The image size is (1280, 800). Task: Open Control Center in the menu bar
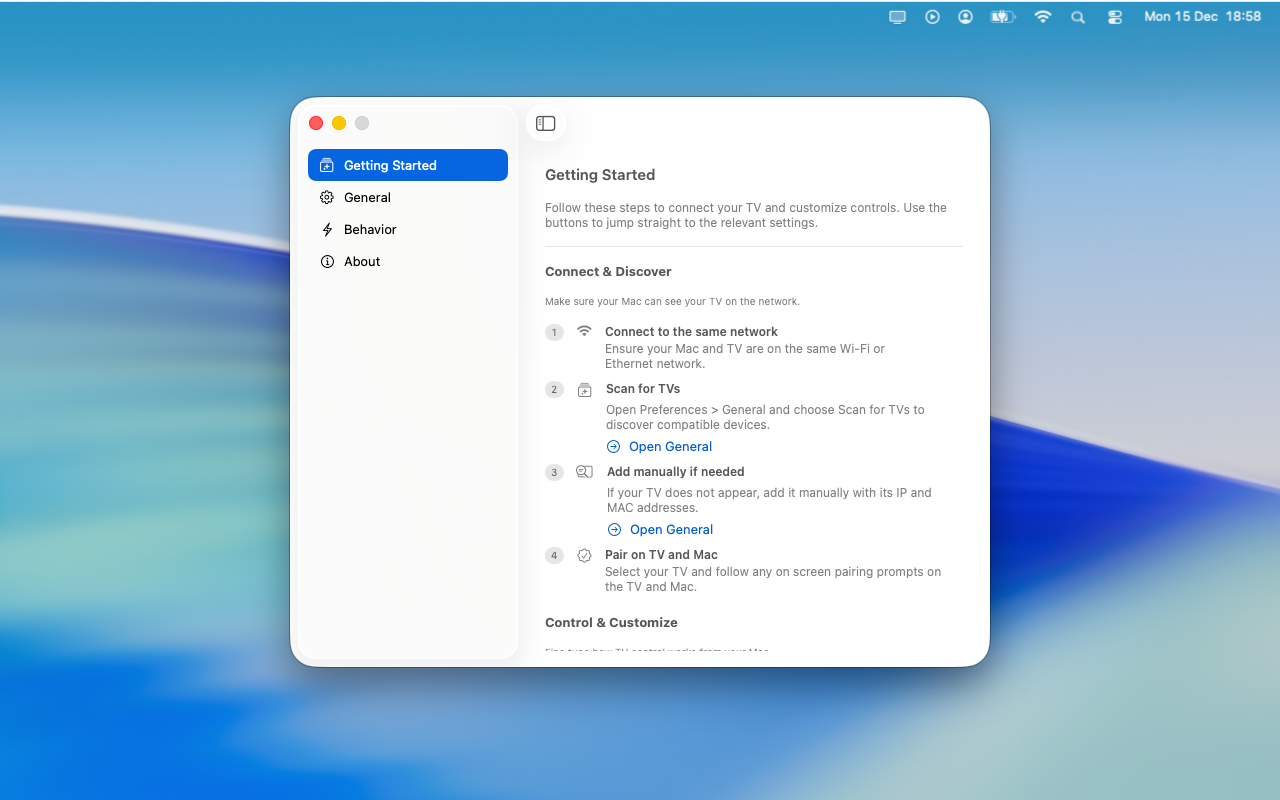tap(1115, 17)
